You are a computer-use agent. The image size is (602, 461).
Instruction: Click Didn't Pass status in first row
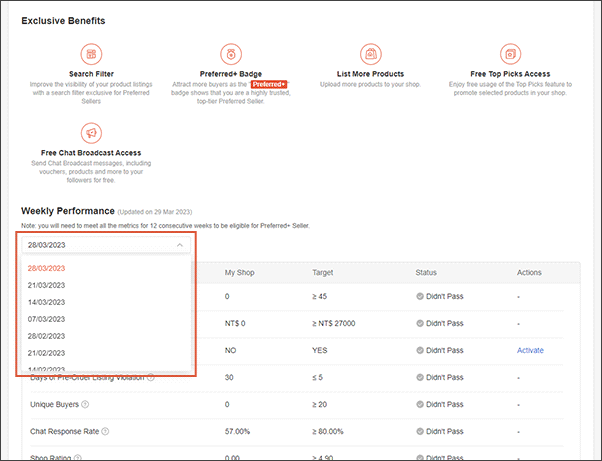444,297
